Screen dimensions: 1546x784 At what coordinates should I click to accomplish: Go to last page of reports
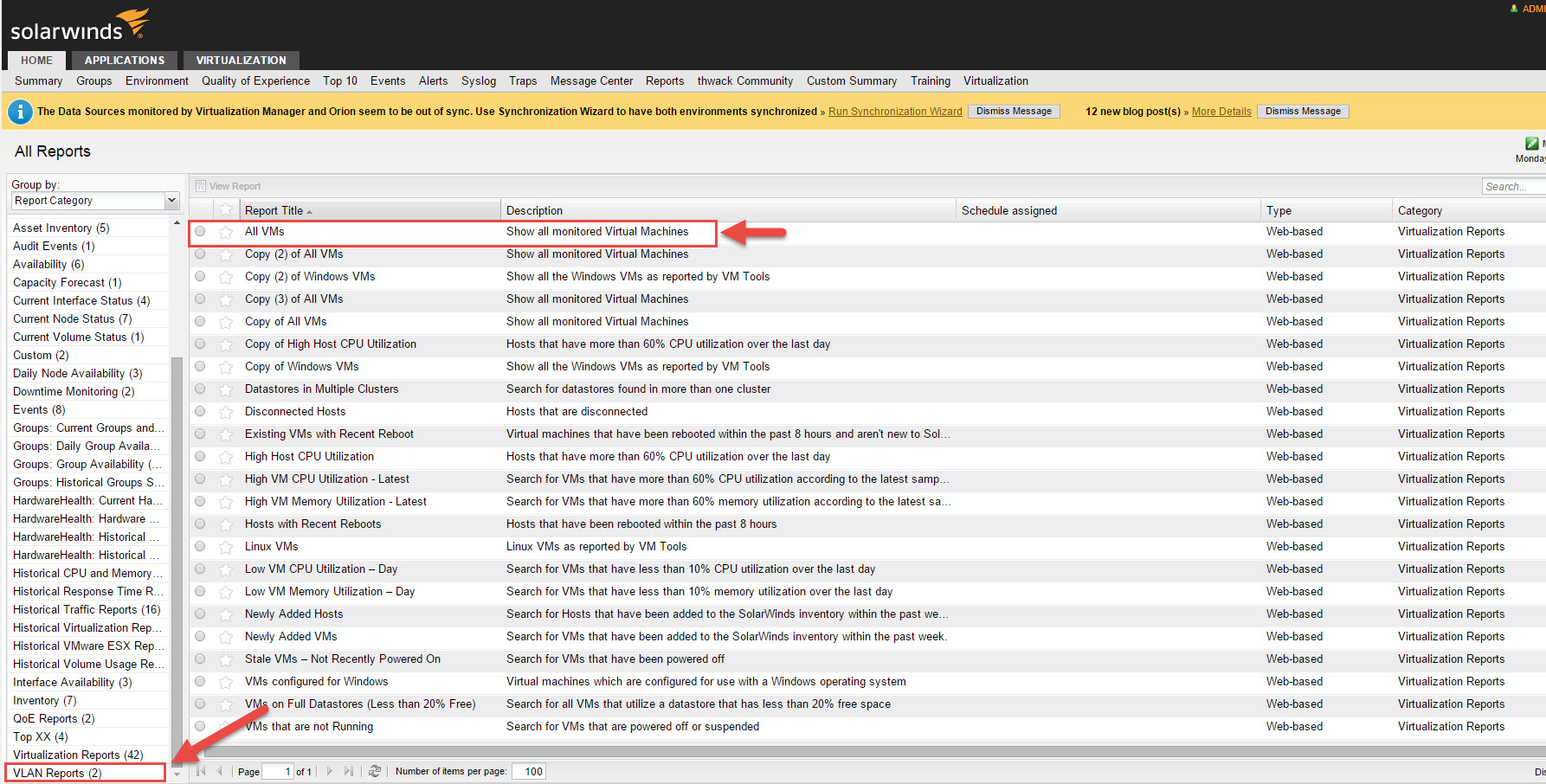coord(348,771)
